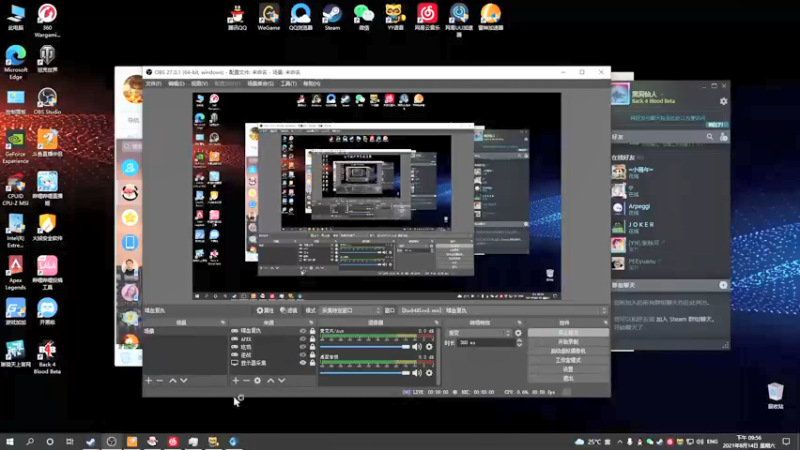Viewport: 800px width, 450px height.
Task: Toggle visibility eye for 吃鸡 source
Action: click(303, 347)
